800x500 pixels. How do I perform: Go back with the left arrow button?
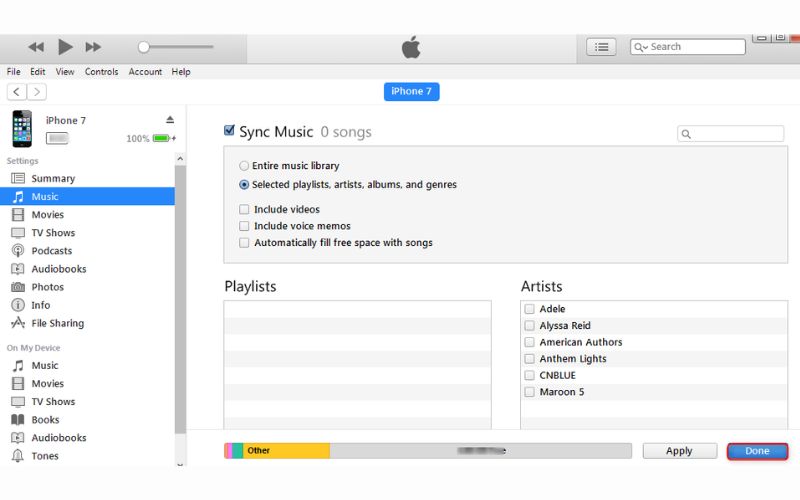(17, 92)
